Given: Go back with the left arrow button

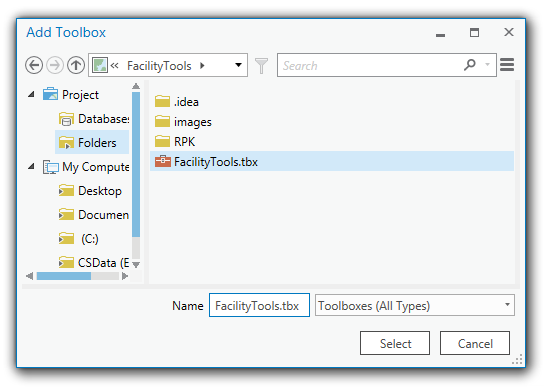Looking at the screenshot, I should tap(34, 65).
